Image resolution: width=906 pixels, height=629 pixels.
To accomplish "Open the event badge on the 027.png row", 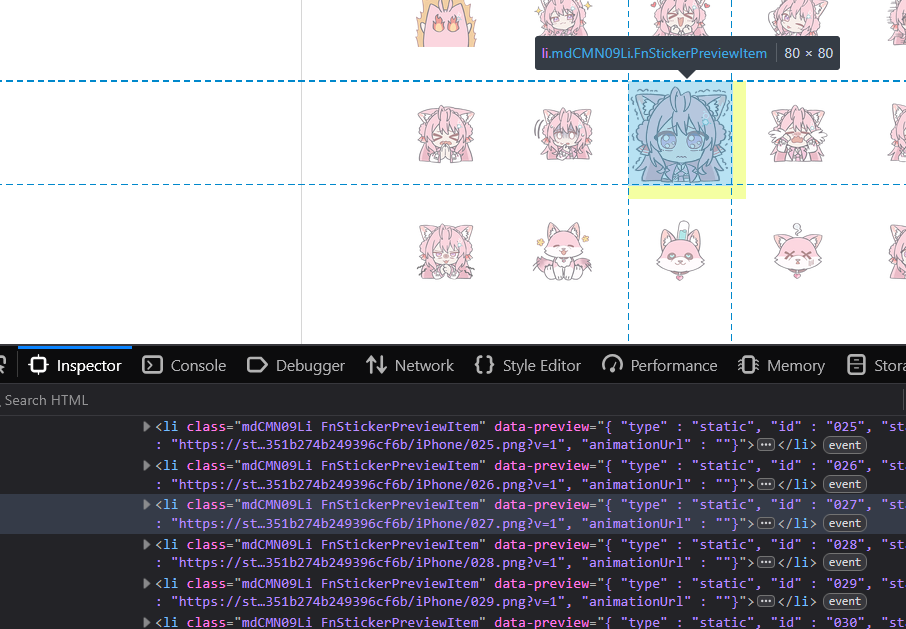I will click(x=845, y=523).
